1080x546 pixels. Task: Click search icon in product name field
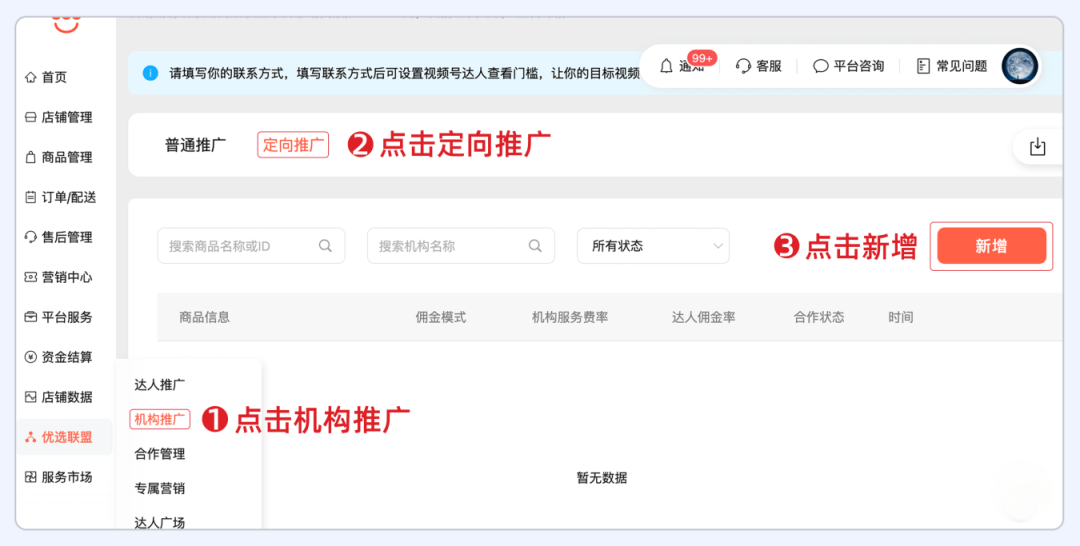pyautogui.click(x=325, y=246)
